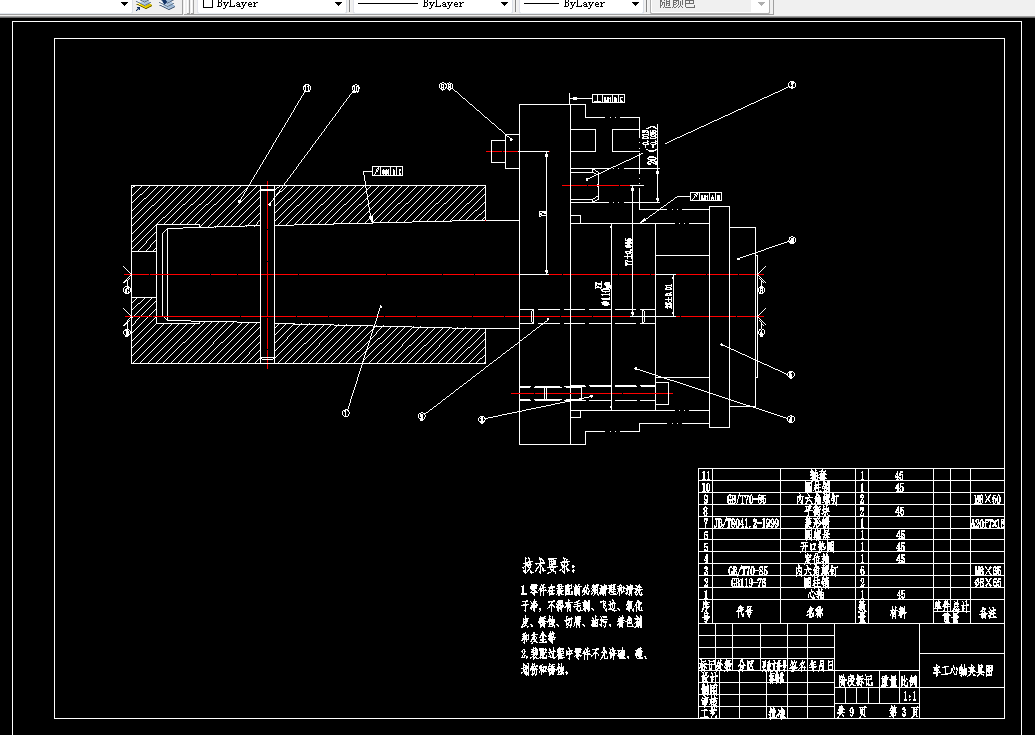Image resolution: width=1035 pixels, height=735 pixels.
Task: Open the Layer Previous icon with arrow
Action: click(144, 5)
